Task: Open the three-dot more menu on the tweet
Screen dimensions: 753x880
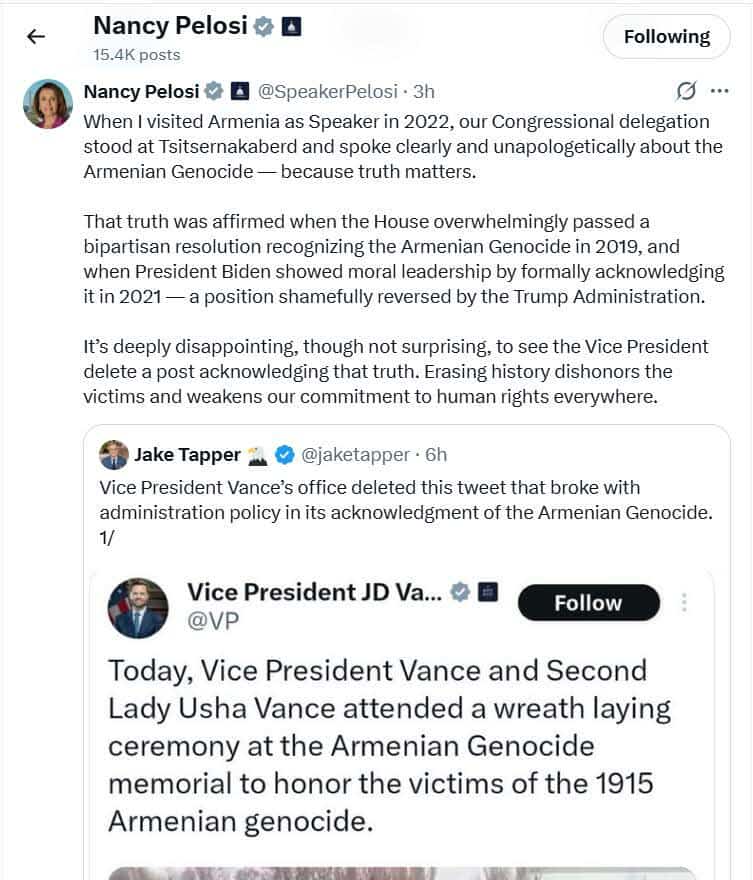Action: (719, 91)
